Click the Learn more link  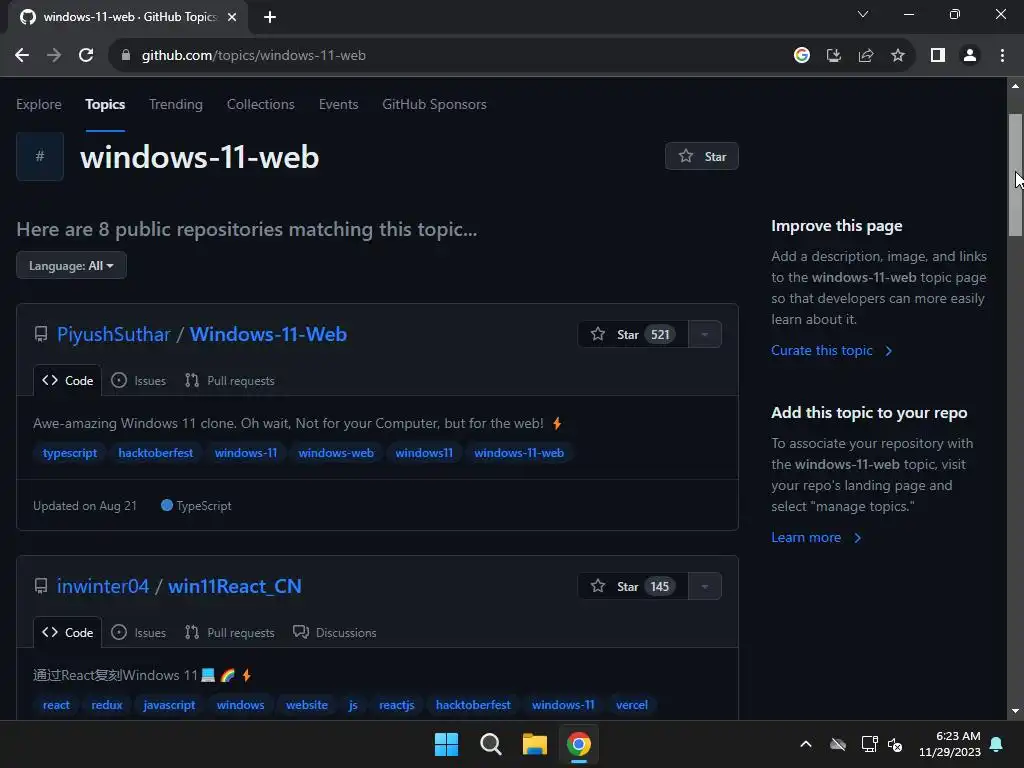click(816, 537)
